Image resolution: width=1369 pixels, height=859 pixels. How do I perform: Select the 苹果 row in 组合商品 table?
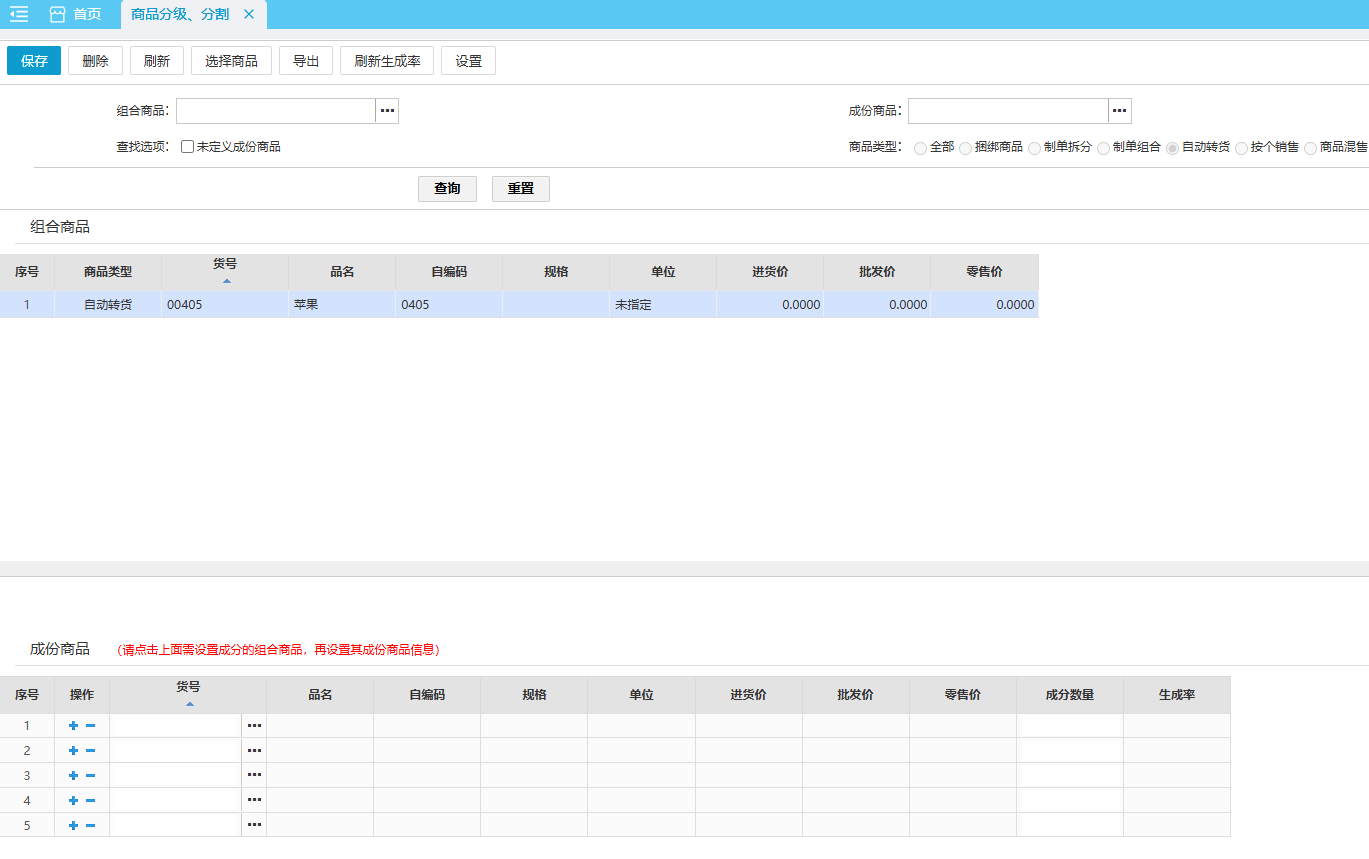(x=341, y=305)
